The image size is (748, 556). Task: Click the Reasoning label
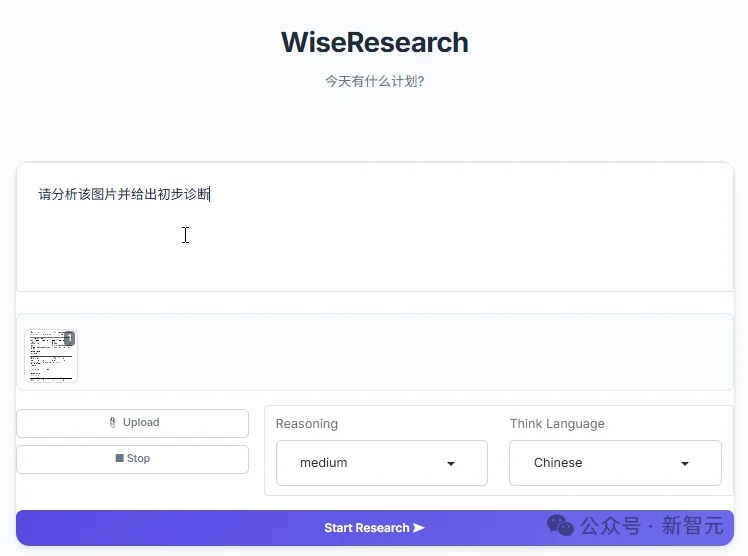tap(306, 424)
